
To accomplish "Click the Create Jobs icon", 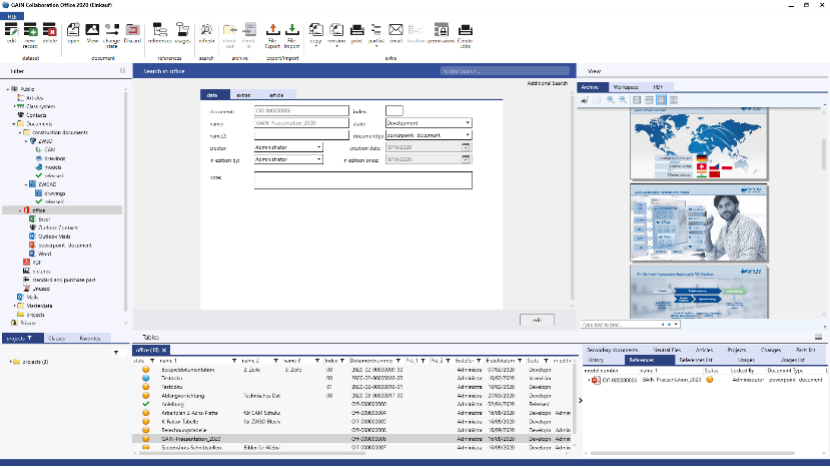I will click(x=465, y=30).
